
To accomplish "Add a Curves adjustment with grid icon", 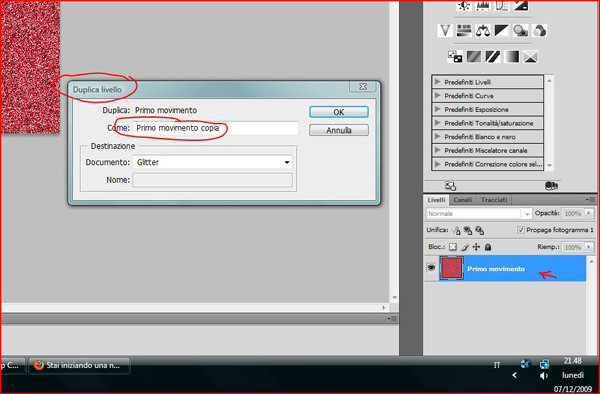I will tap(502, 5).
